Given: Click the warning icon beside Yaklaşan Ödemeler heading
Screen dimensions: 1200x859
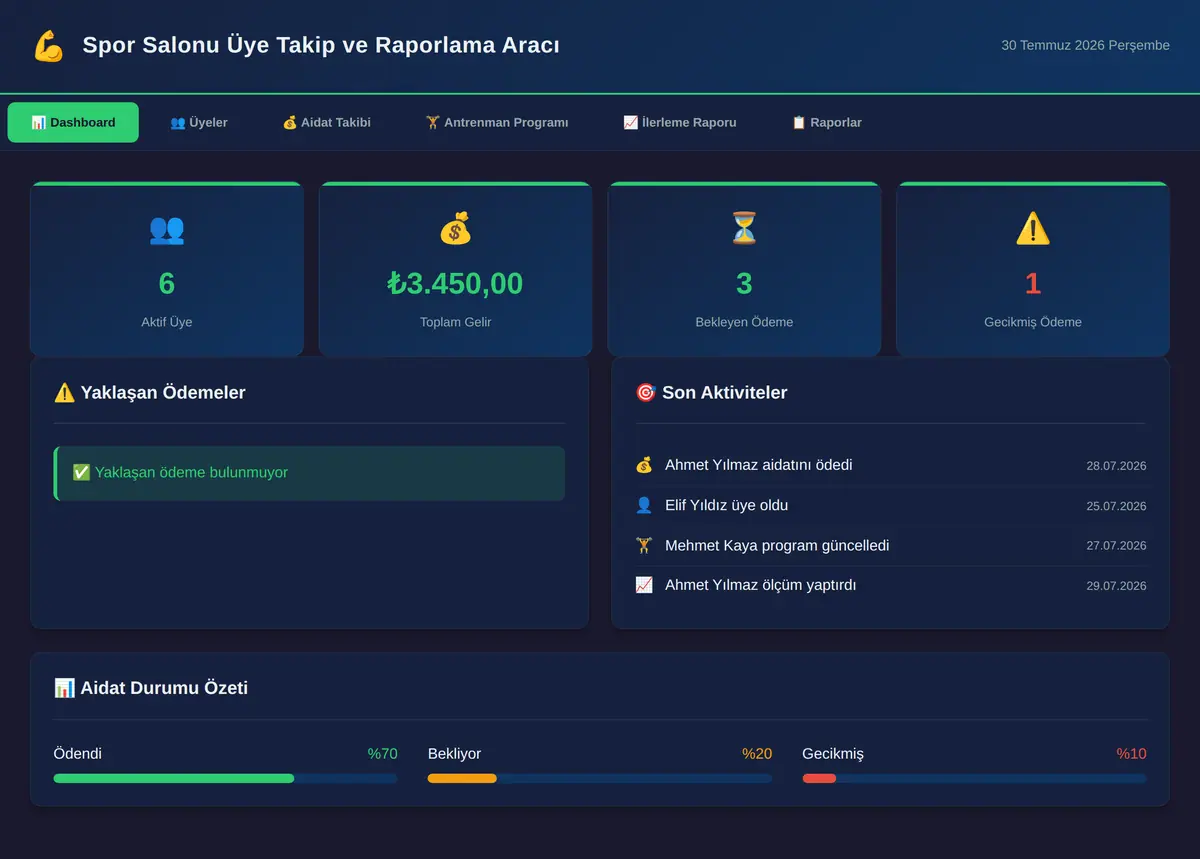Looking at the screenshot, I should tap(64, 393).
